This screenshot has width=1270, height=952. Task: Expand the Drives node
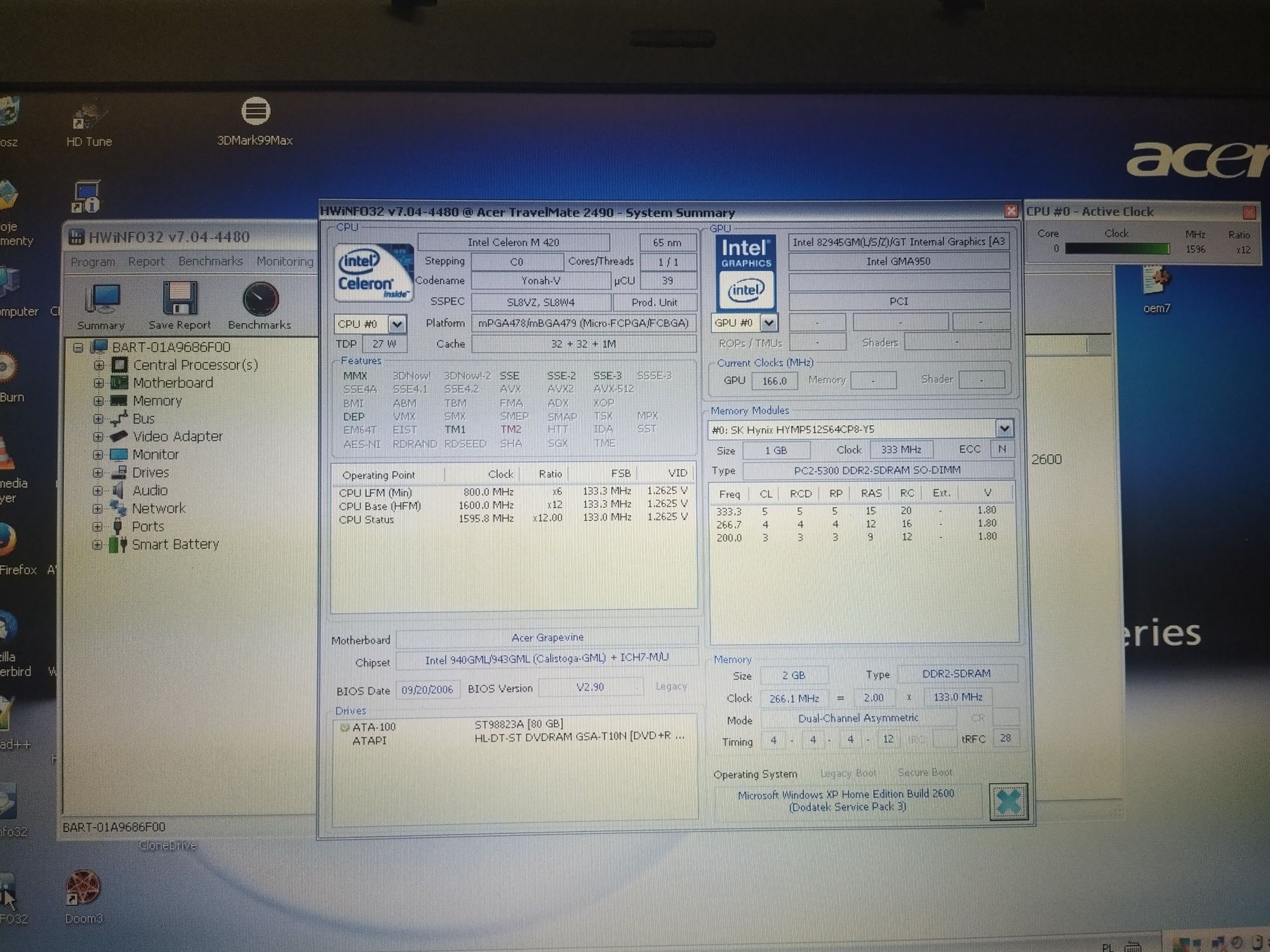(x=98, y=473)
